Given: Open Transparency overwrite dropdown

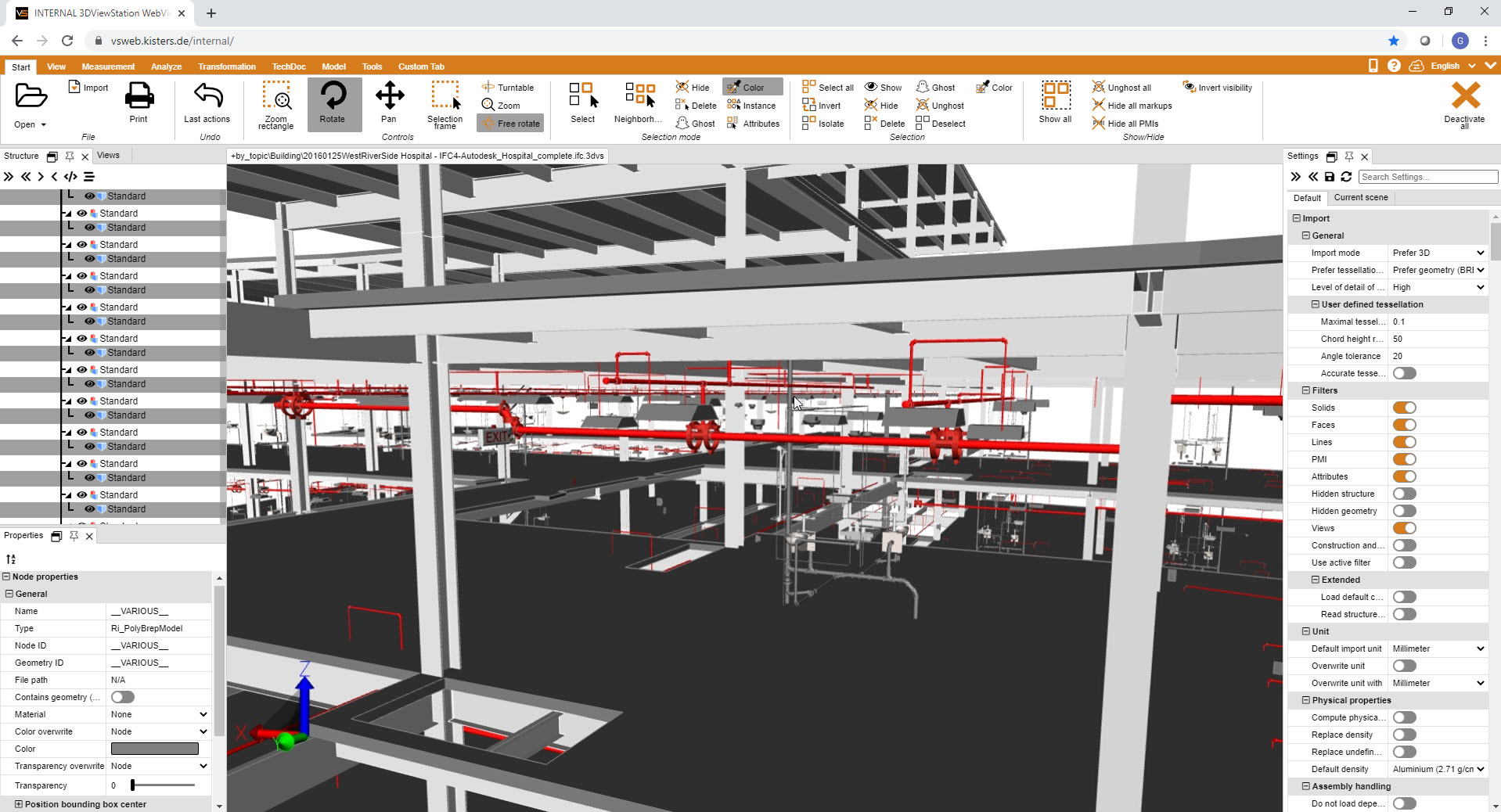Looking at the screenshot, I should [x=159, y=766].
